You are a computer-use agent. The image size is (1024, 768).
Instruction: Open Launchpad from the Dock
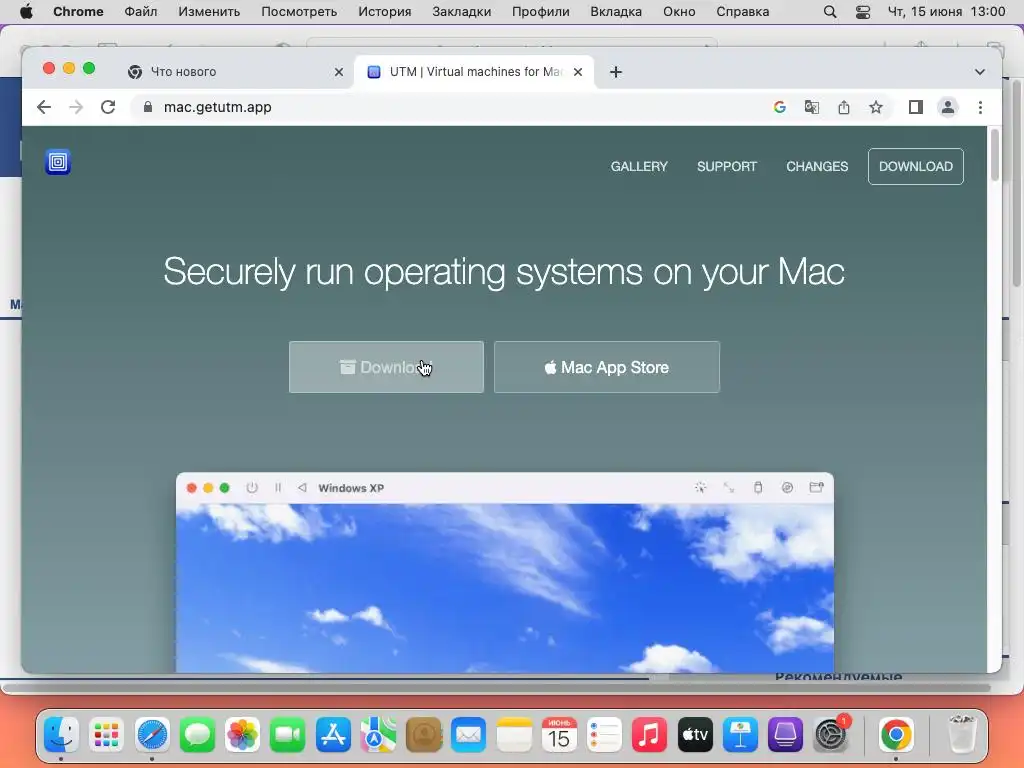(106, 735)
